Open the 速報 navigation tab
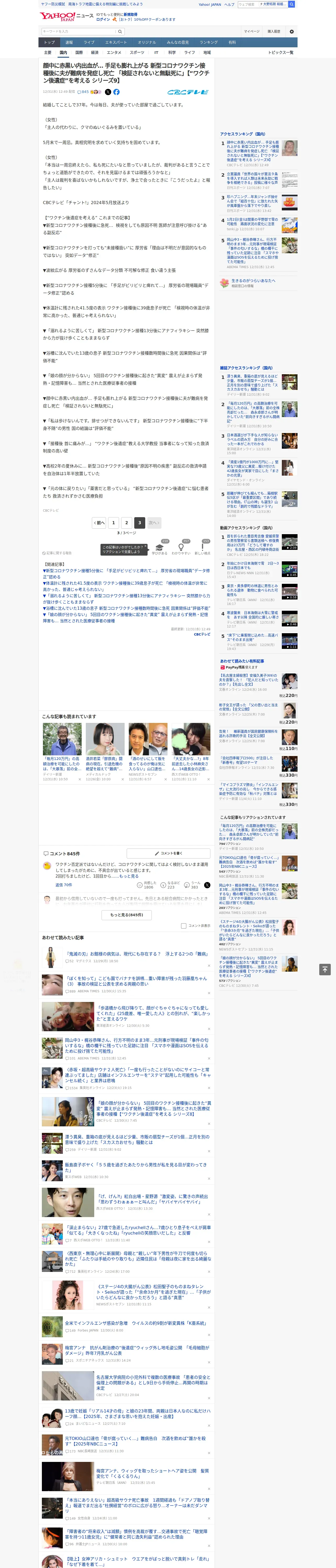 pos(69,43)
